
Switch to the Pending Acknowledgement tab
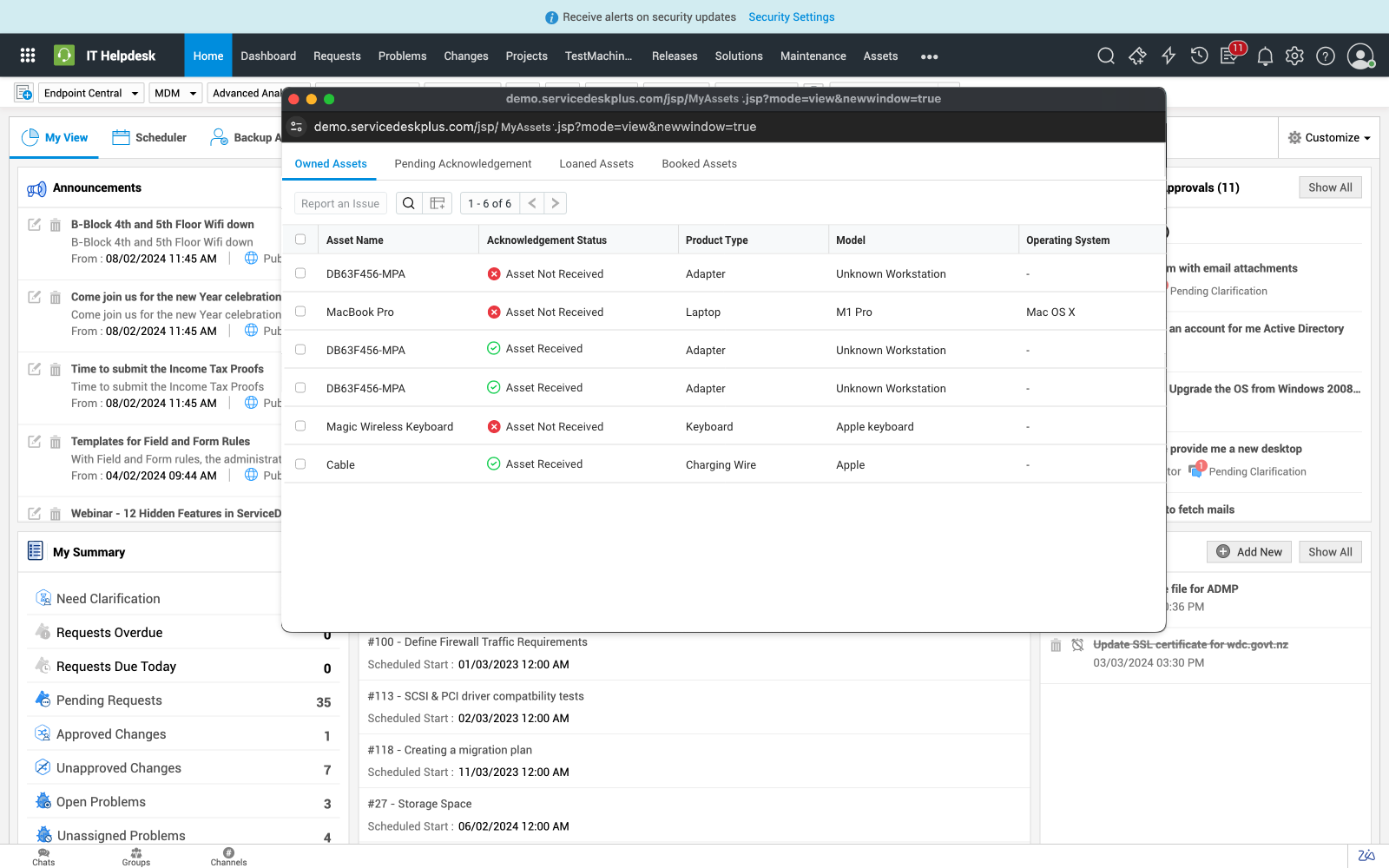tap(463, 163)
